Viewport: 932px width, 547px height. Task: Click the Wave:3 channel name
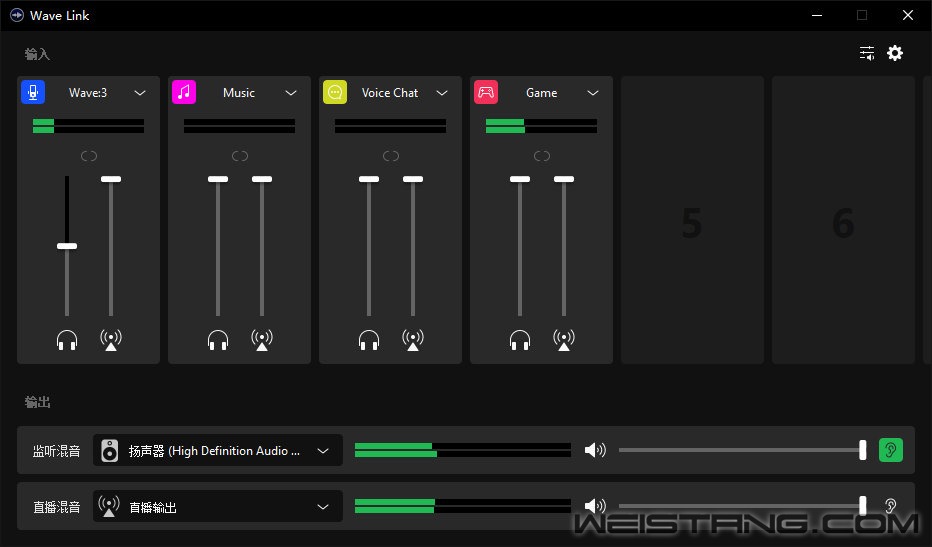88,93
